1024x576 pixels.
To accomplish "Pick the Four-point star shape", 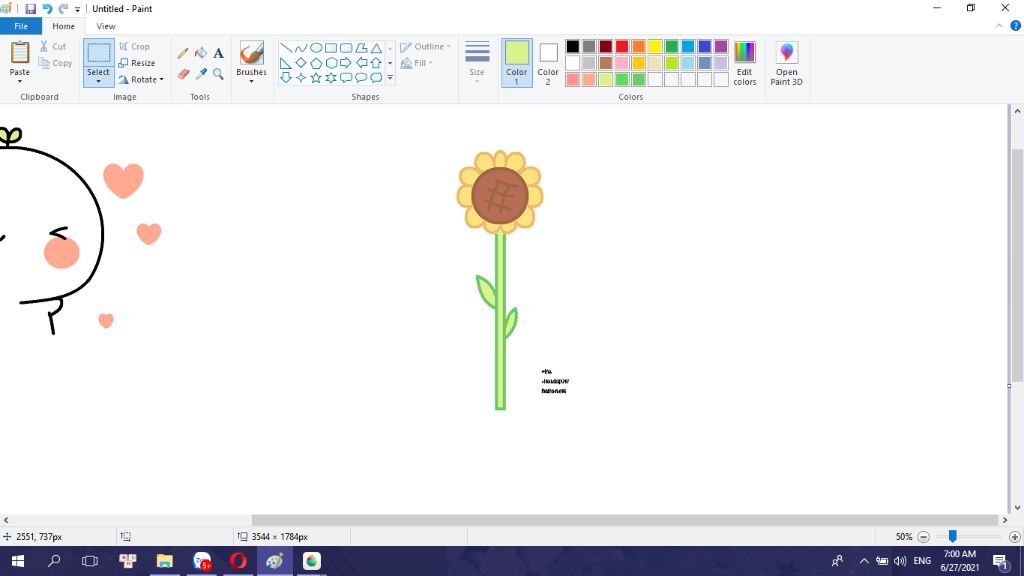I will pos(300,78).
